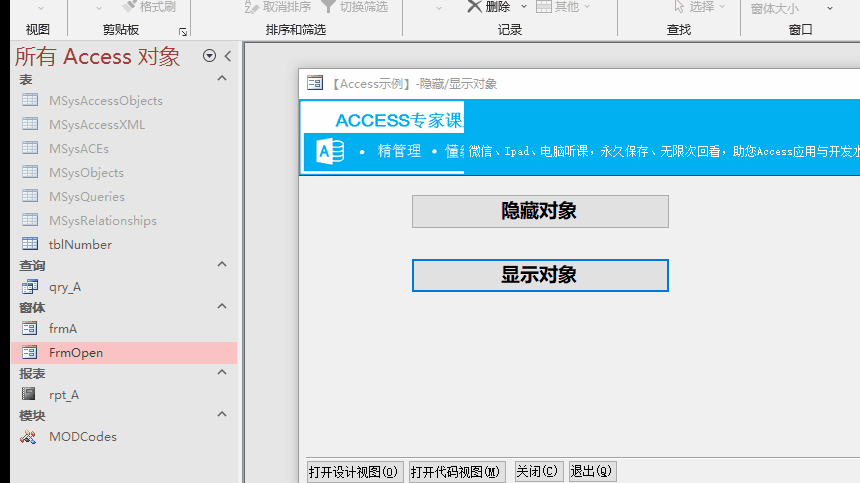The width and height of the screenshot is (860, 483).
Task: Click the 关闭(C) button
Action: 538,471
